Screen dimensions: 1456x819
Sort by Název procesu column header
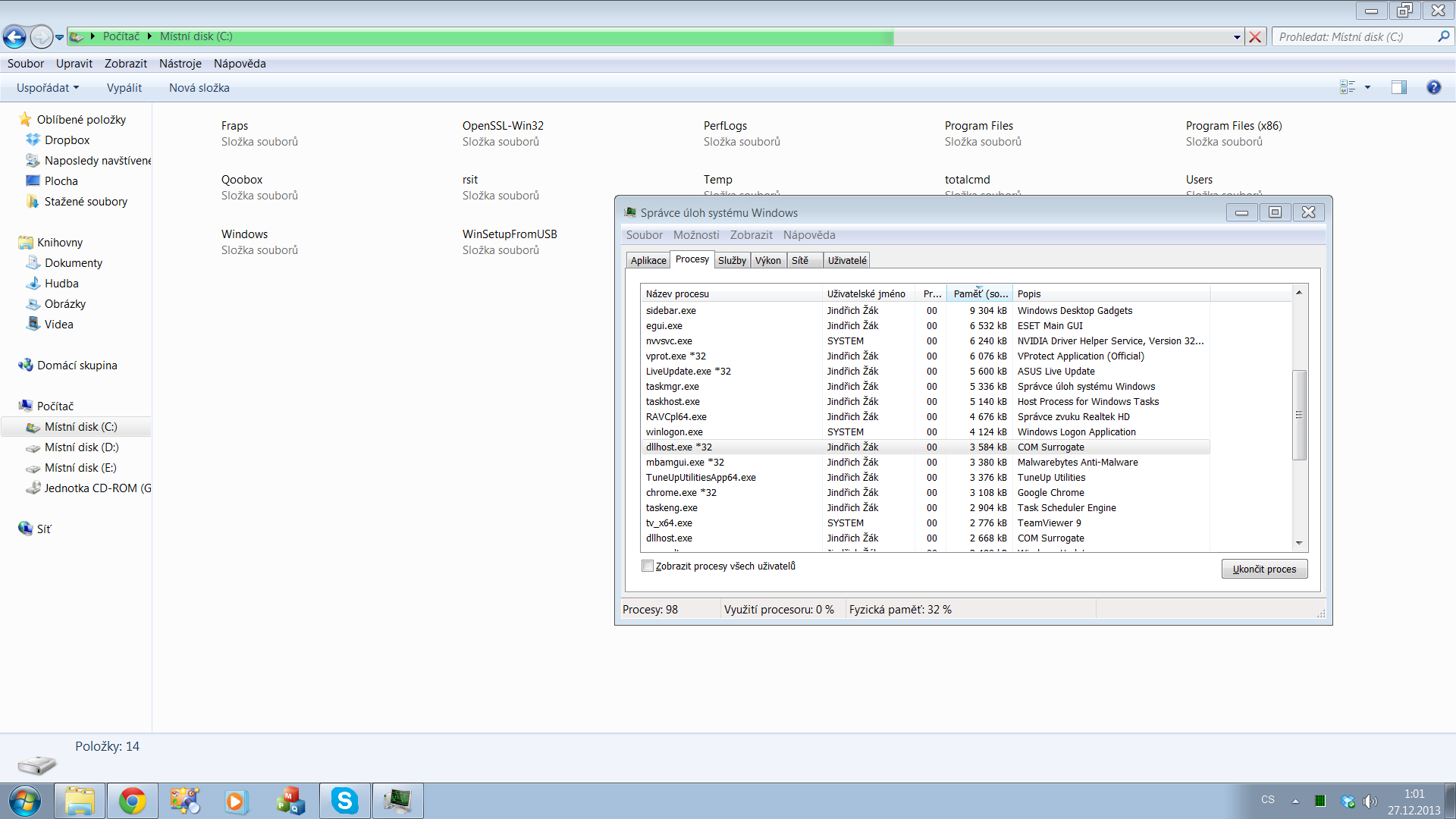732,294
